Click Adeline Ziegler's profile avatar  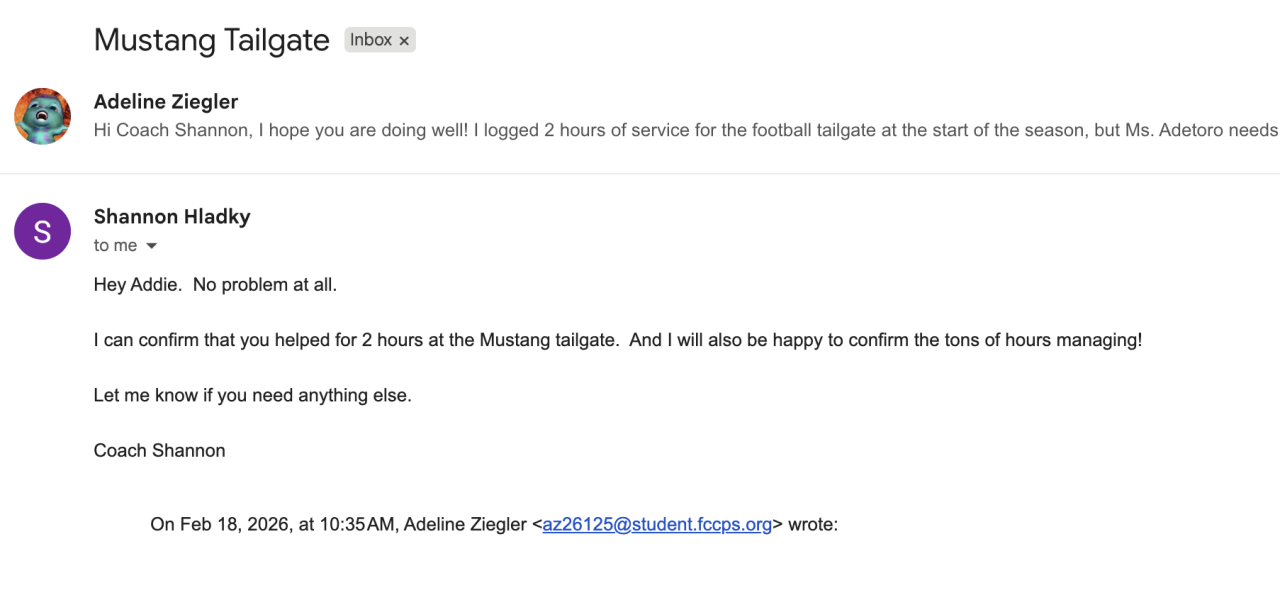point(42,116)
